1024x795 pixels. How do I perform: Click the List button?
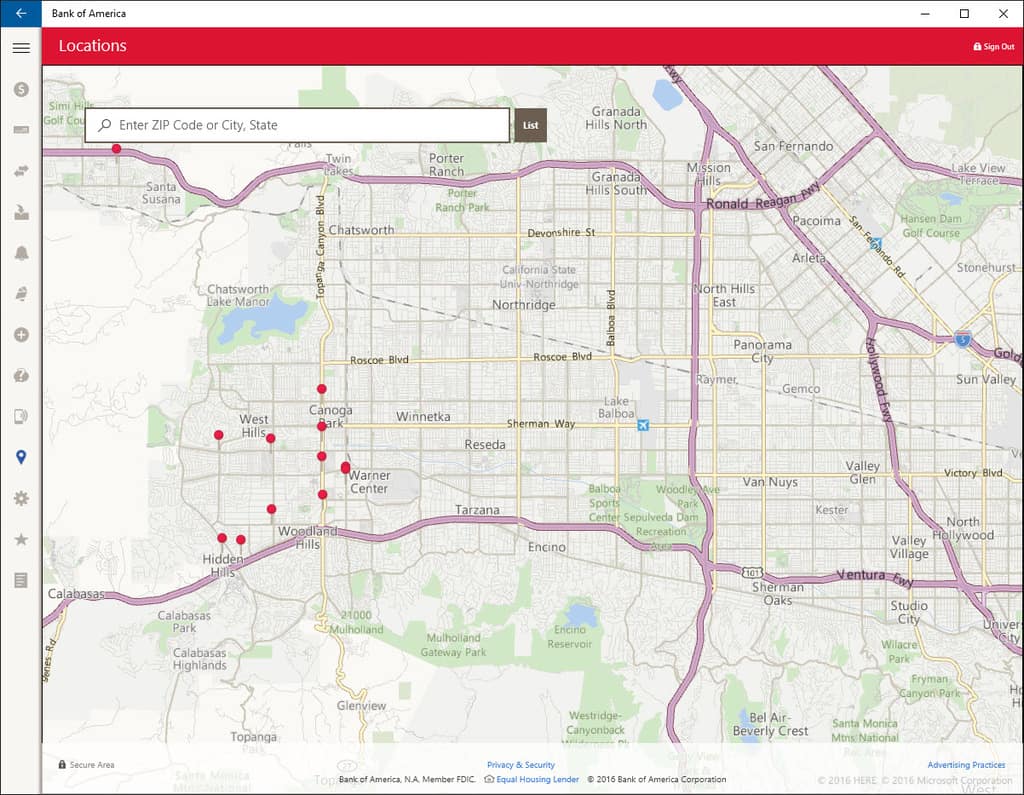pyautogui.click(x=530, y=125)
